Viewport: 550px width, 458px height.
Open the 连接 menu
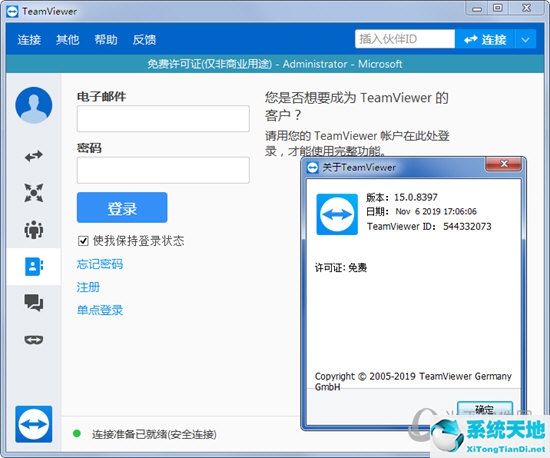pyautogui.click(x=29, y=40)
